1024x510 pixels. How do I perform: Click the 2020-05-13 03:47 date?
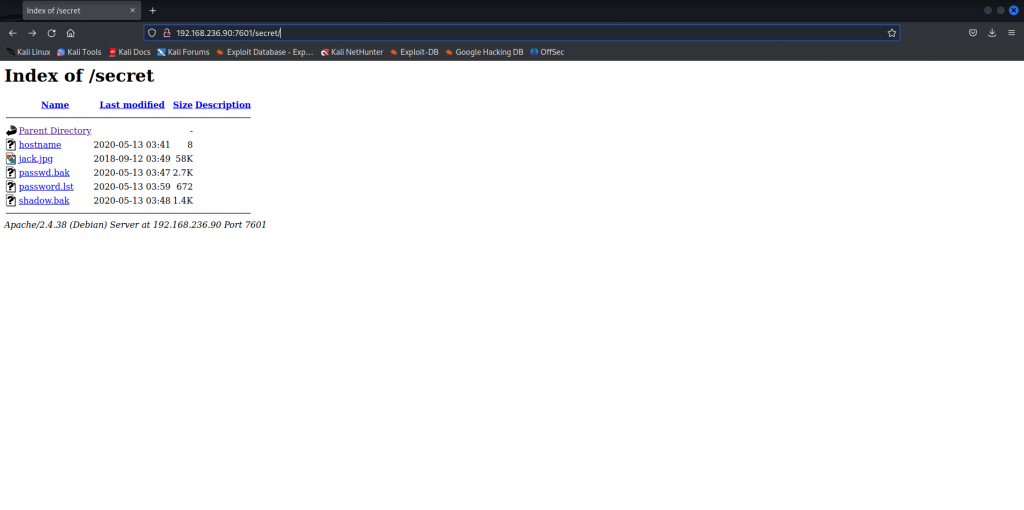[132, 172]
